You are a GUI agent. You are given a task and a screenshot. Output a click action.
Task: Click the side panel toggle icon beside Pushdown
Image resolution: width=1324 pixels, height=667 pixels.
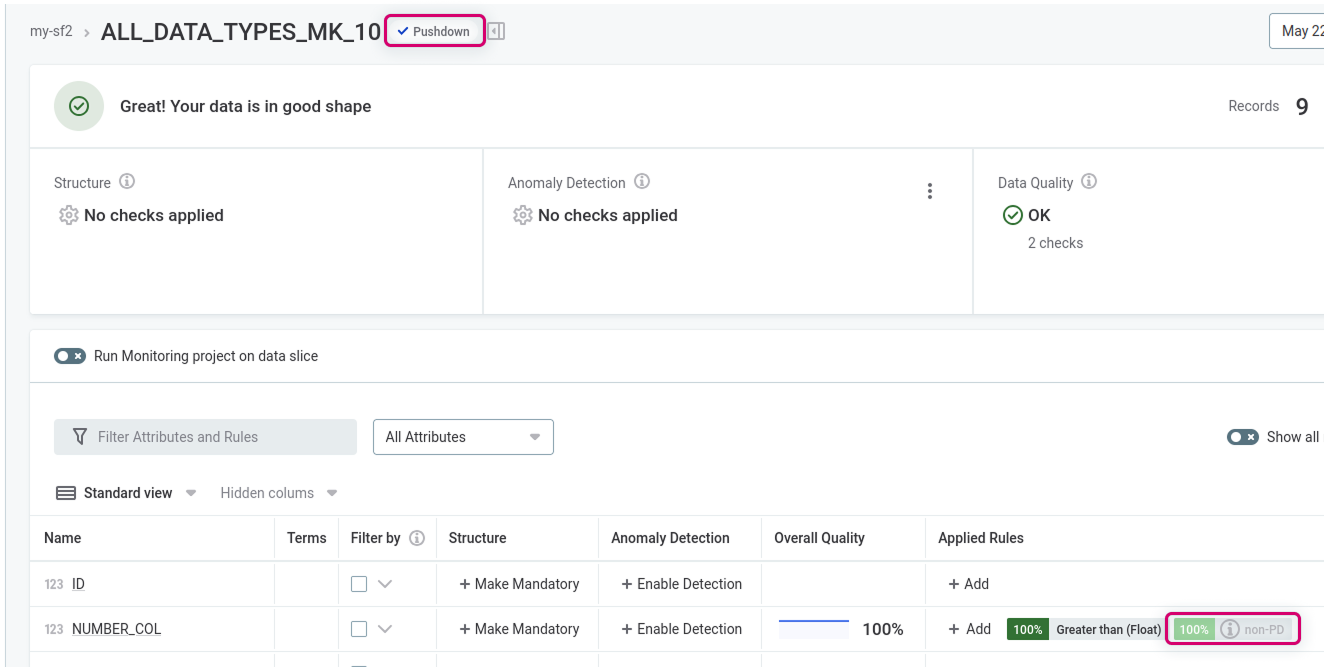[x=496, y=31]
